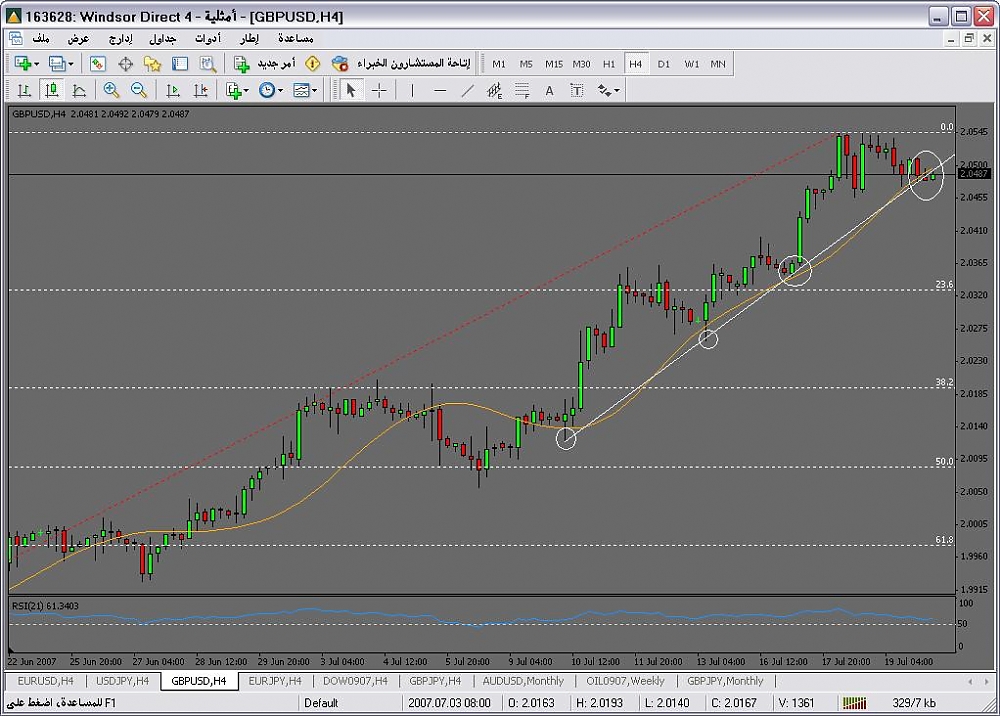The width and height of the screenshot is (1000, 716).
Task: Draw a vertical line tool
Action: (x=411, y=90)
